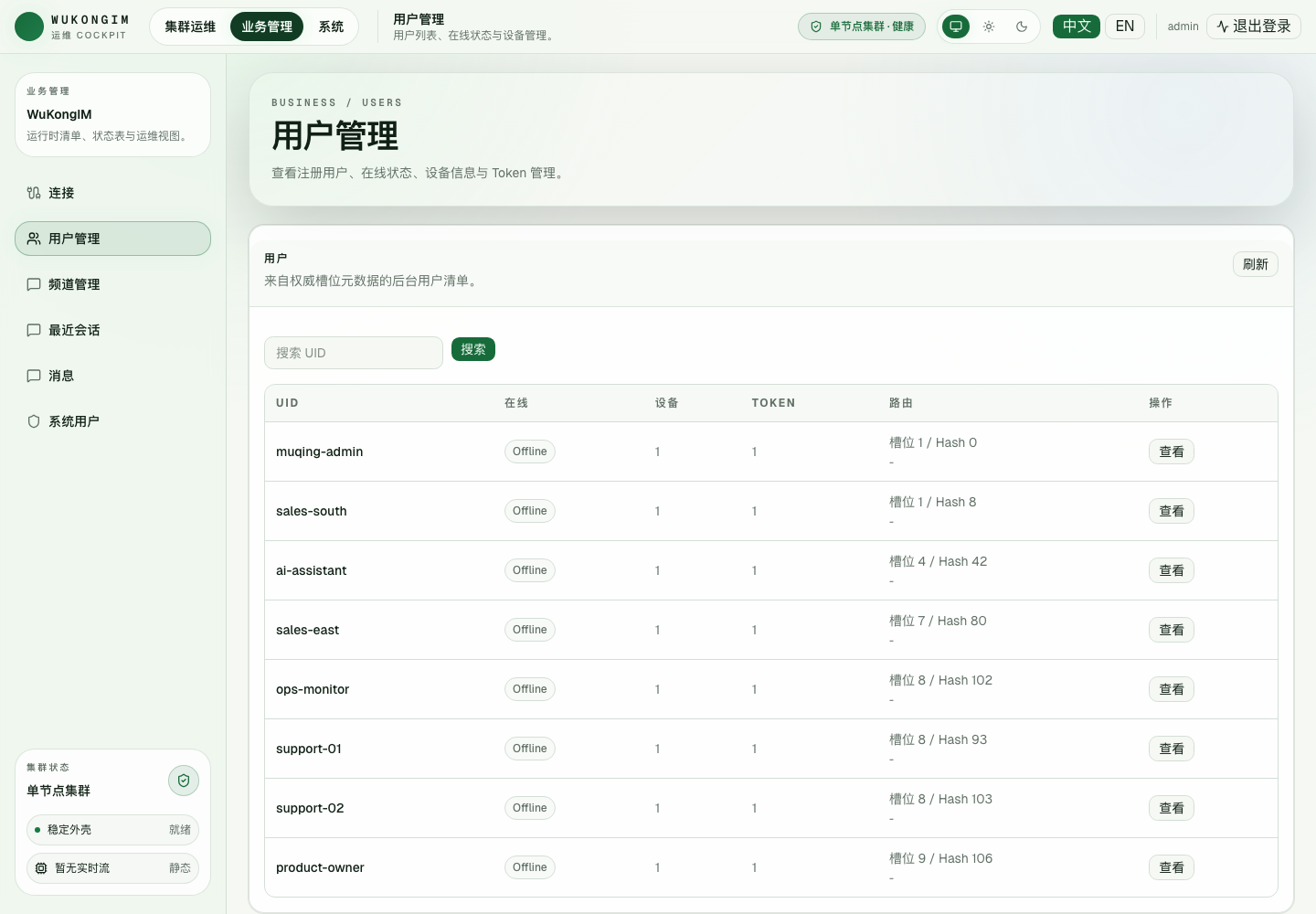View details for support-02
This screenshot has height=914, width=1316.
[x=1172, y=808]
